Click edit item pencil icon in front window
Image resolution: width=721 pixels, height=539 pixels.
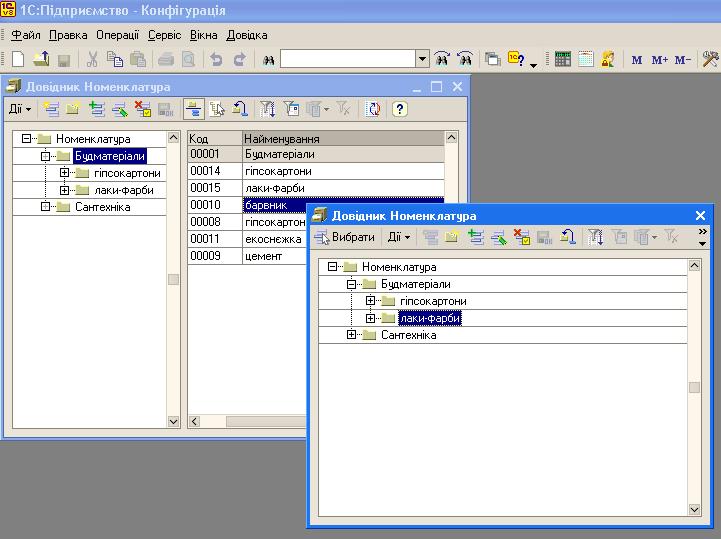pos(499,237)
